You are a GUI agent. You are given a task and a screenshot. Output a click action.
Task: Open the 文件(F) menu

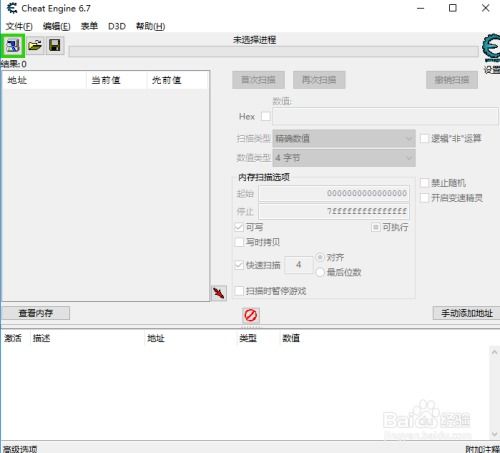coord(19,26)
